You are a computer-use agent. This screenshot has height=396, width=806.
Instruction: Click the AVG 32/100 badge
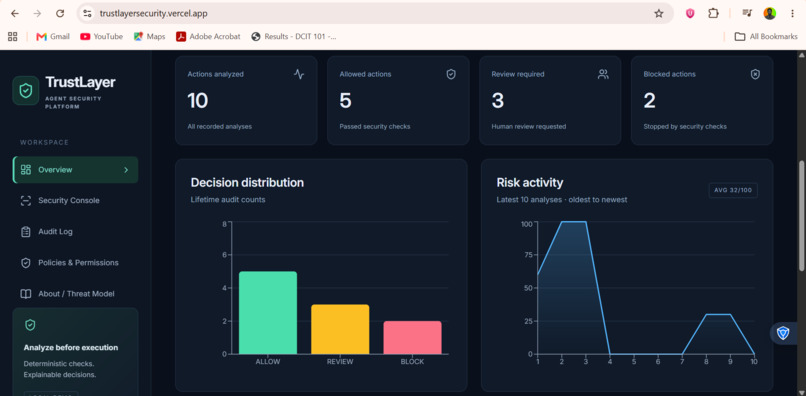733,190
